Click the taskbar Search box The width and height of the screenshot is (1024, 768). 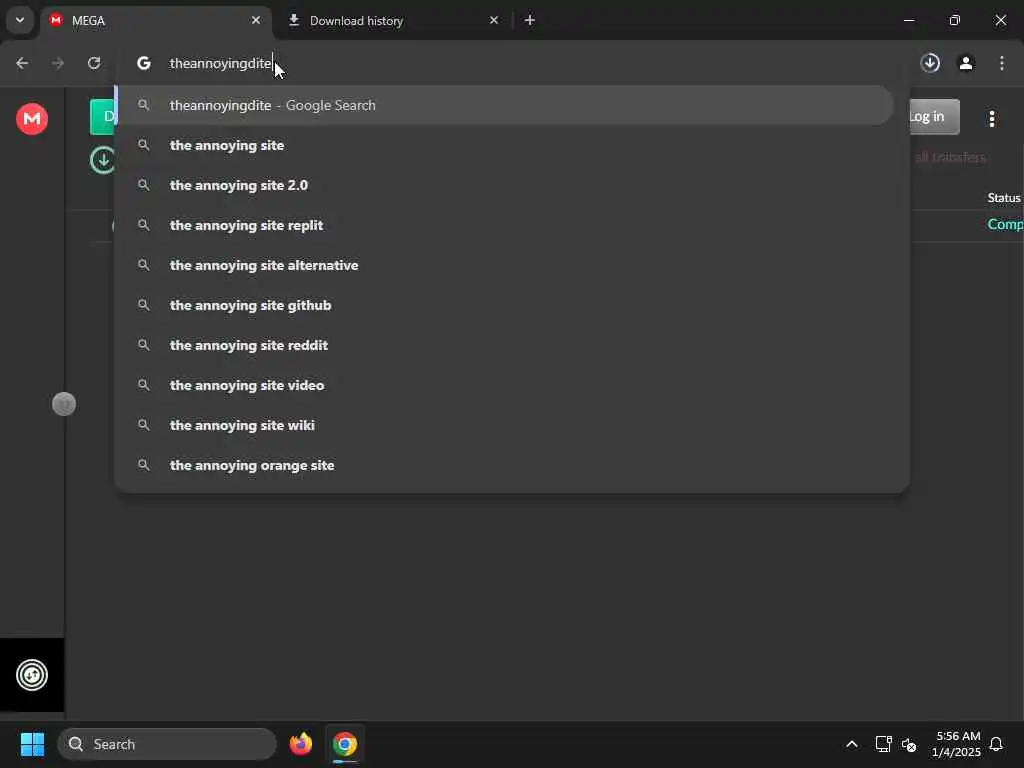pyautogui.click(x=167, y=744)
